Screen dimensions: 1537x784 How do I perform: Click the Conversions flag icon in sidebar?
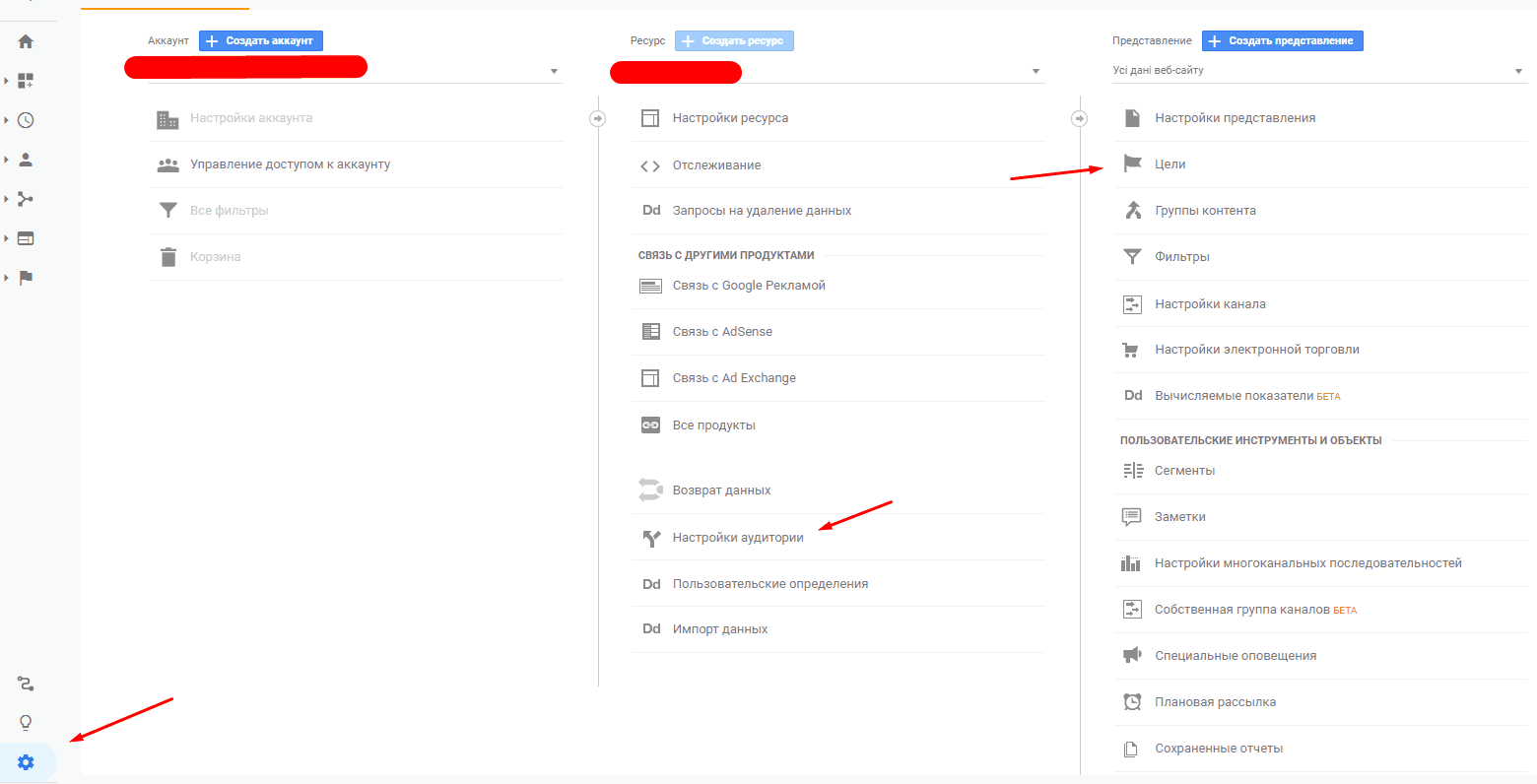pyautogui.click(x=27, y=277)
